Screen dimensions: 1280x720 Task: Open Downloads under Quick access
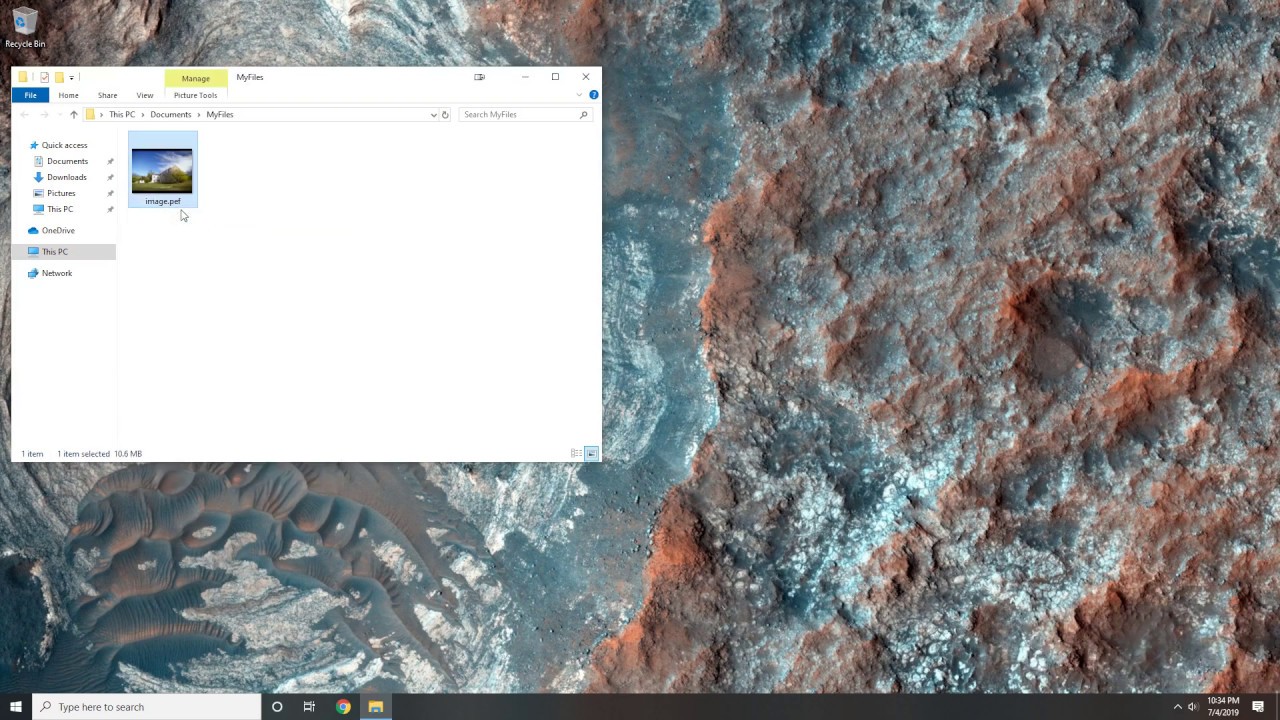66,177
